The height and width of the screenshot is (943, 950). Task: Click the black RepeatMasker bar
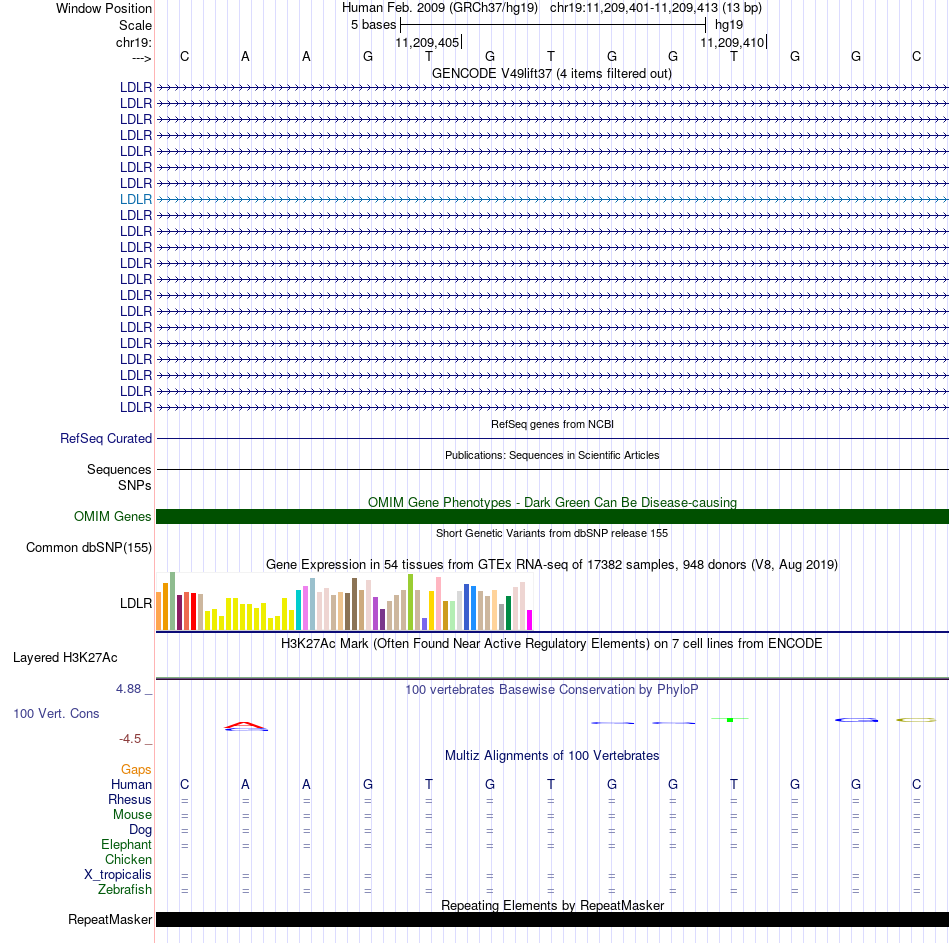tap(552, 919)
